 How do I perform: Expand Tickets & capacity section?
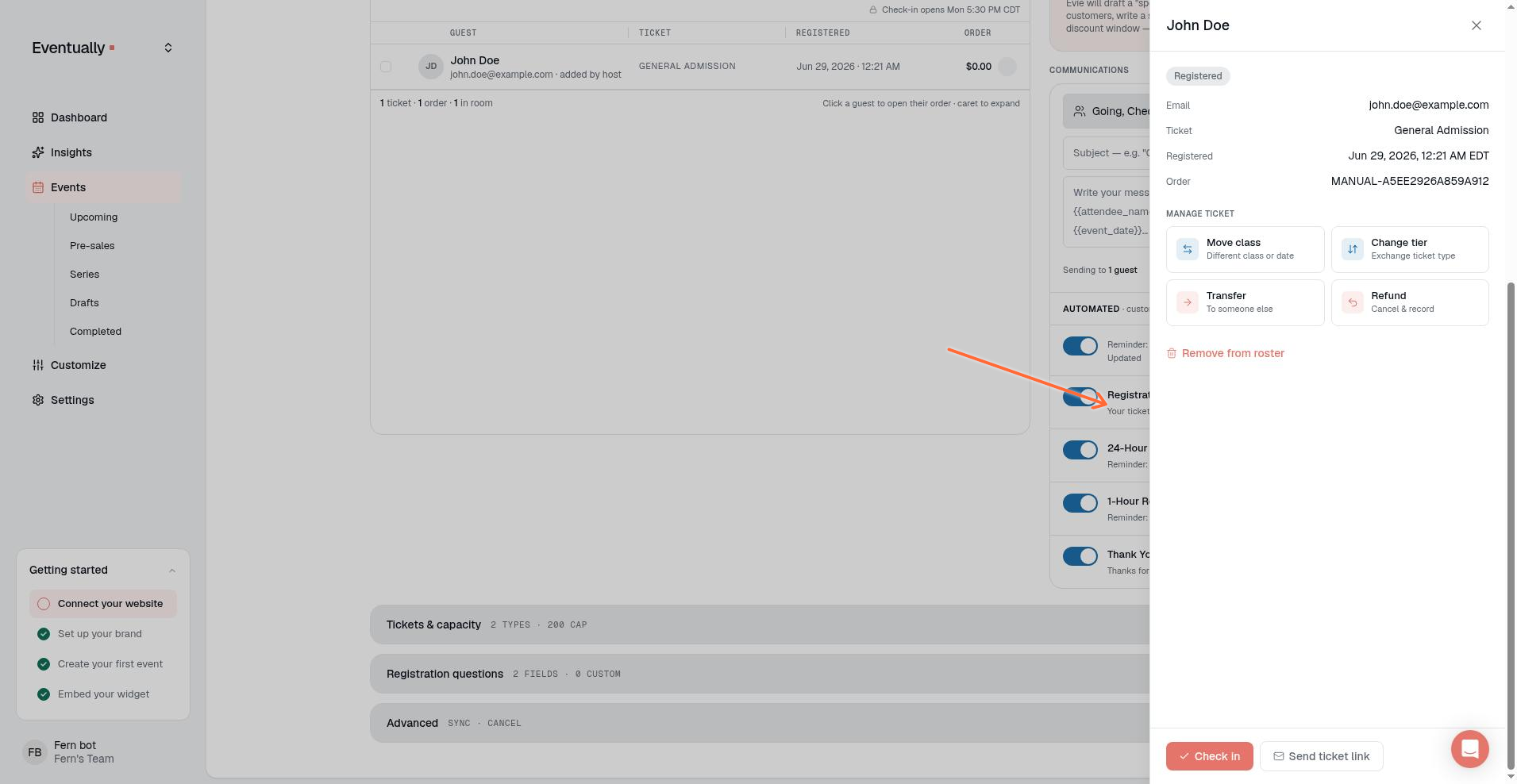pos(760,625)
